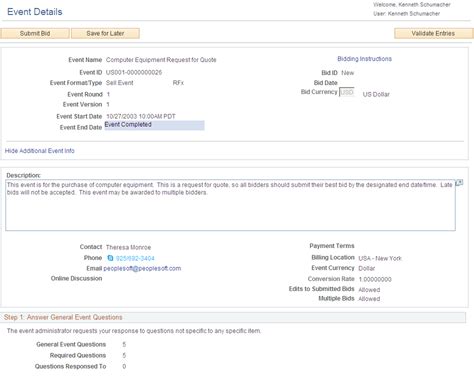474x379 pixels.
Task: Click the RFx event type value
Action: [x=178, y=83]
